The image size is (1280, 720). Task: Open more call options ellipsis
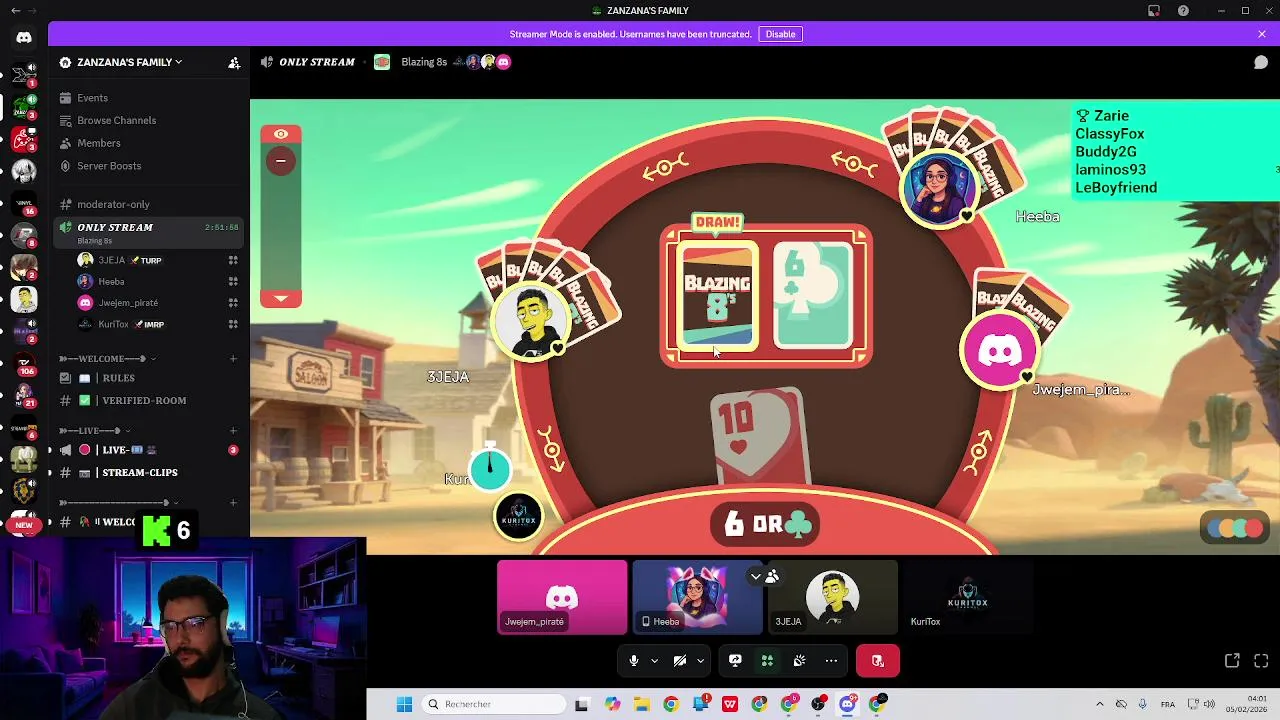point(831,661)
